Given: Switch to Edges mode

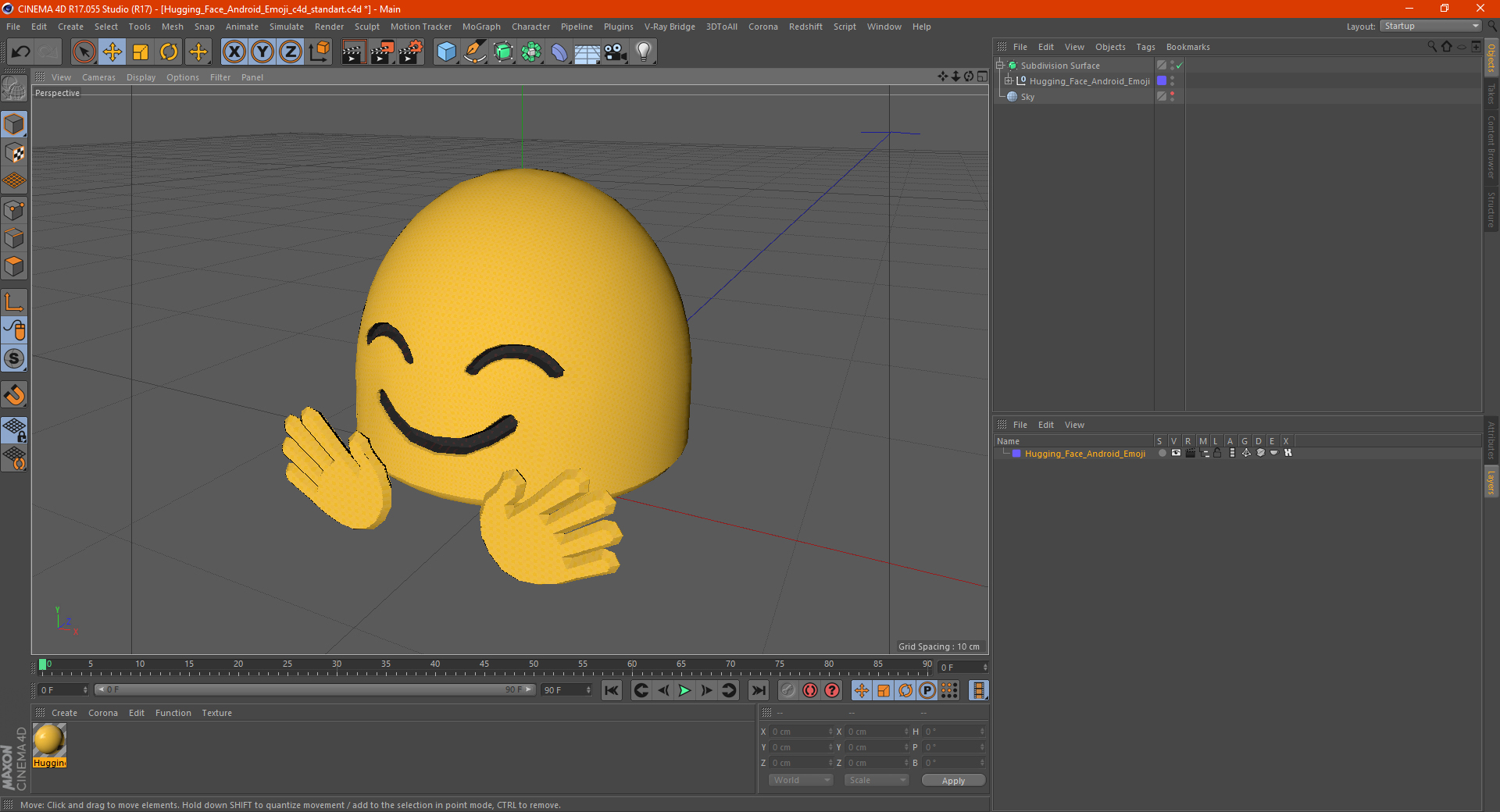Looking at the screenshot, I should (x=15, y=238).
